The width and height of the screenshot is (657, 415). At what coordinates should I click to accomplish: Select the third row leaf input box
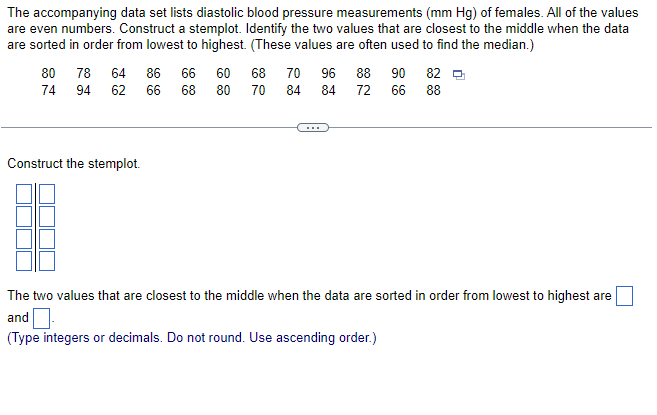tap(47, 239)
